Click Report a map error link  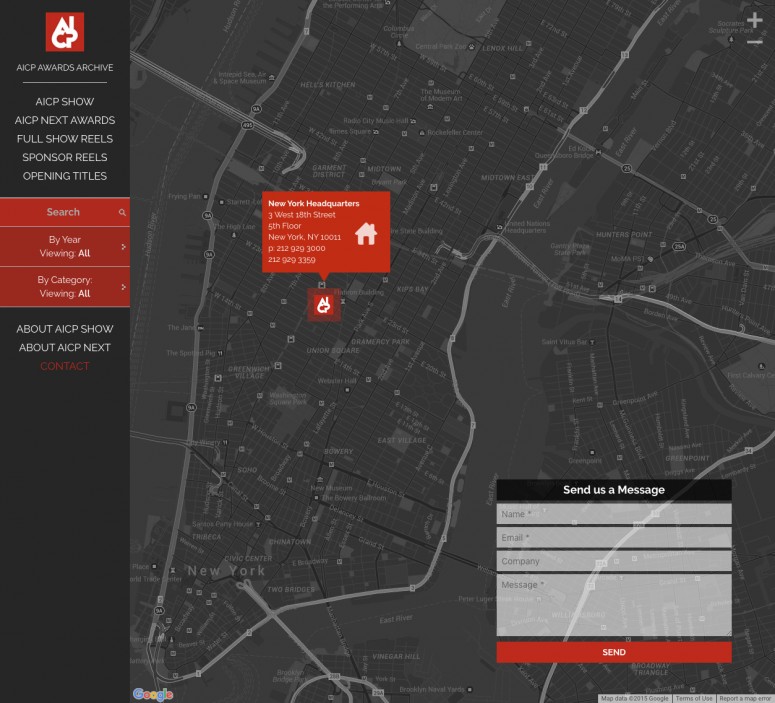[x=745, y=699]
